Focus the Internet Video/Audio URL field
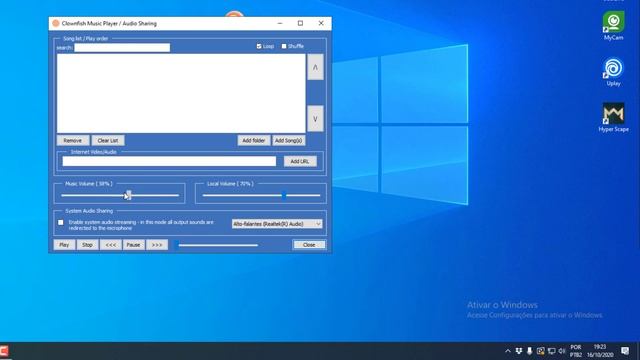 (169, 161)
